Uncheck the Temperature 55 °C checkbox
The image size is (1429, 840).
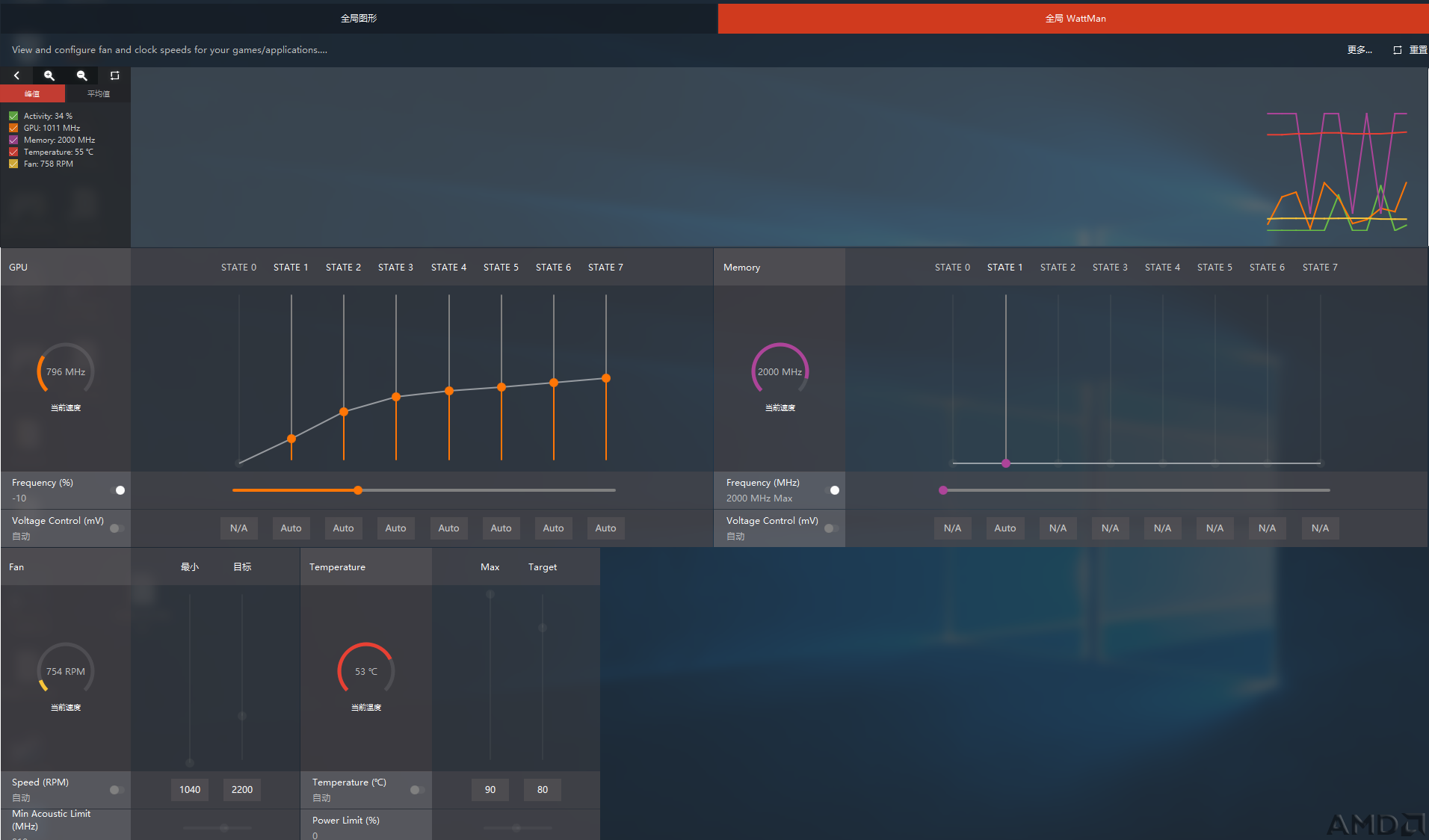coord(13,152)
